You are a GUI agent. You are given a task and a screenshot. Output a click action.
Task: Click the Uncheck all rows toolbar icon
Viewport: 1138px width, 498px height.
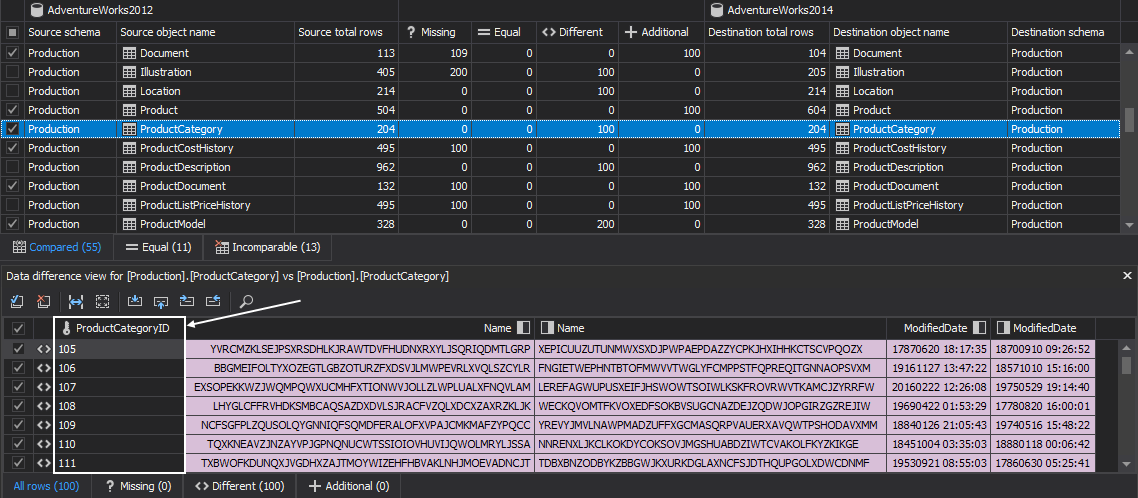coord(43,300)
